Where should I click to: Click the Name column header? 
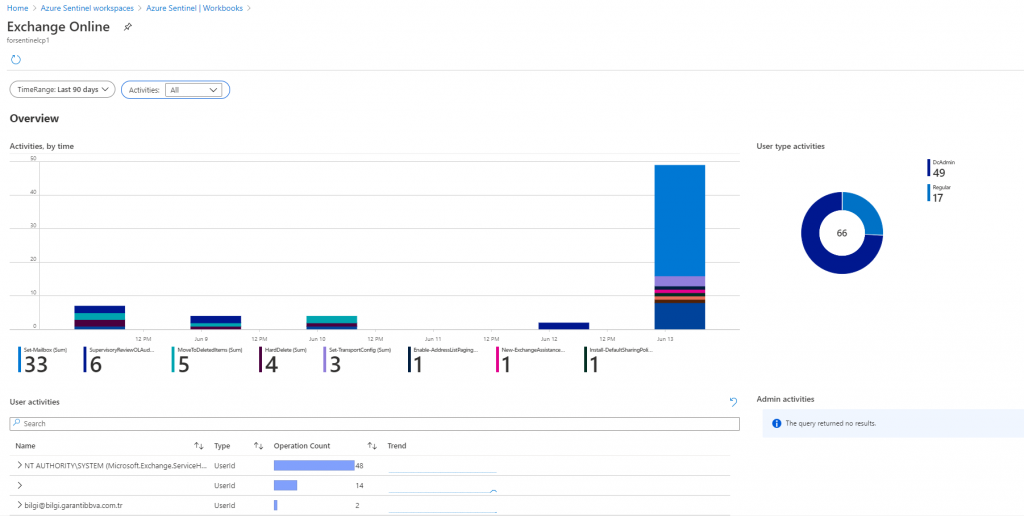(x=25, y=445)
